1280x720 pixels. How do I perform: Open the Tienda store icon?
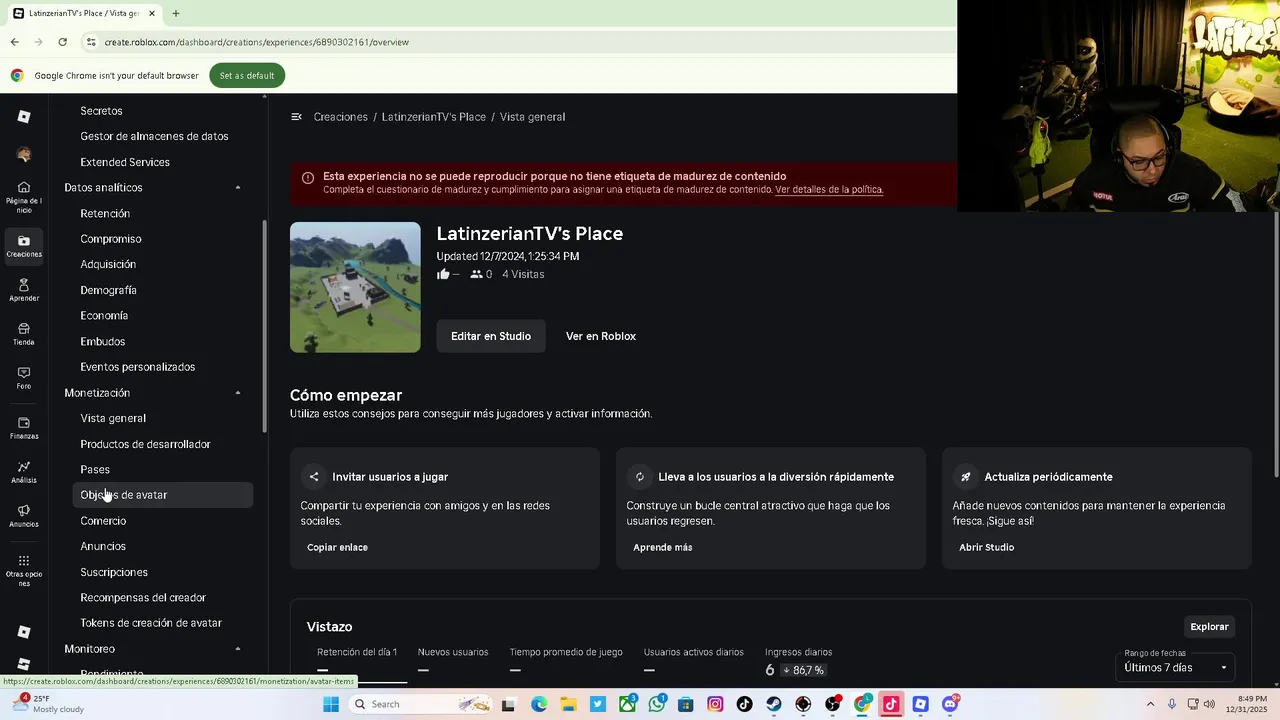24,329
